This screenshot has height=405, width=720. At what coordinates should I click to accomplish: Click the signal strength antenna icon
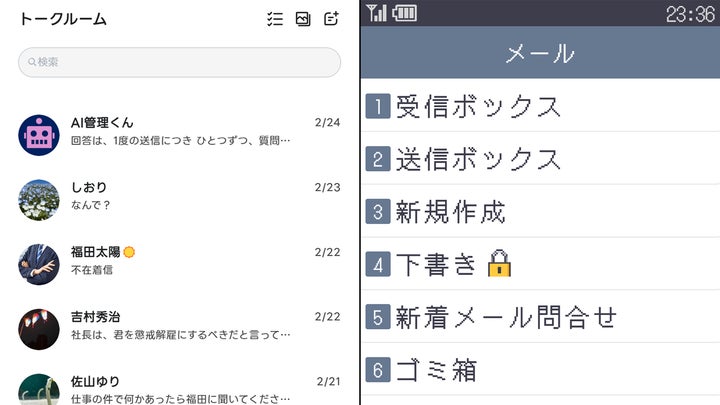[377, 12]
